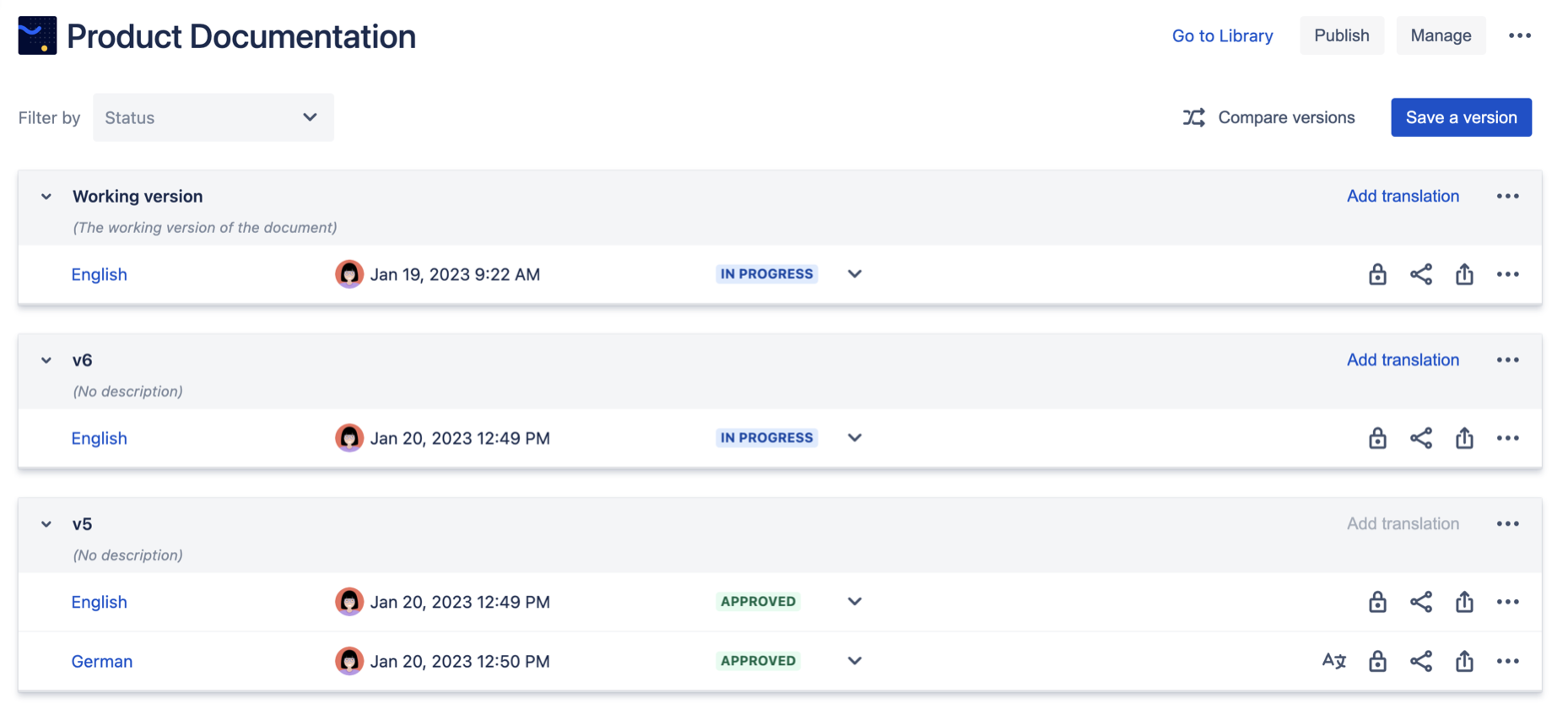Open the Status filter dropdown

(213, 117)
